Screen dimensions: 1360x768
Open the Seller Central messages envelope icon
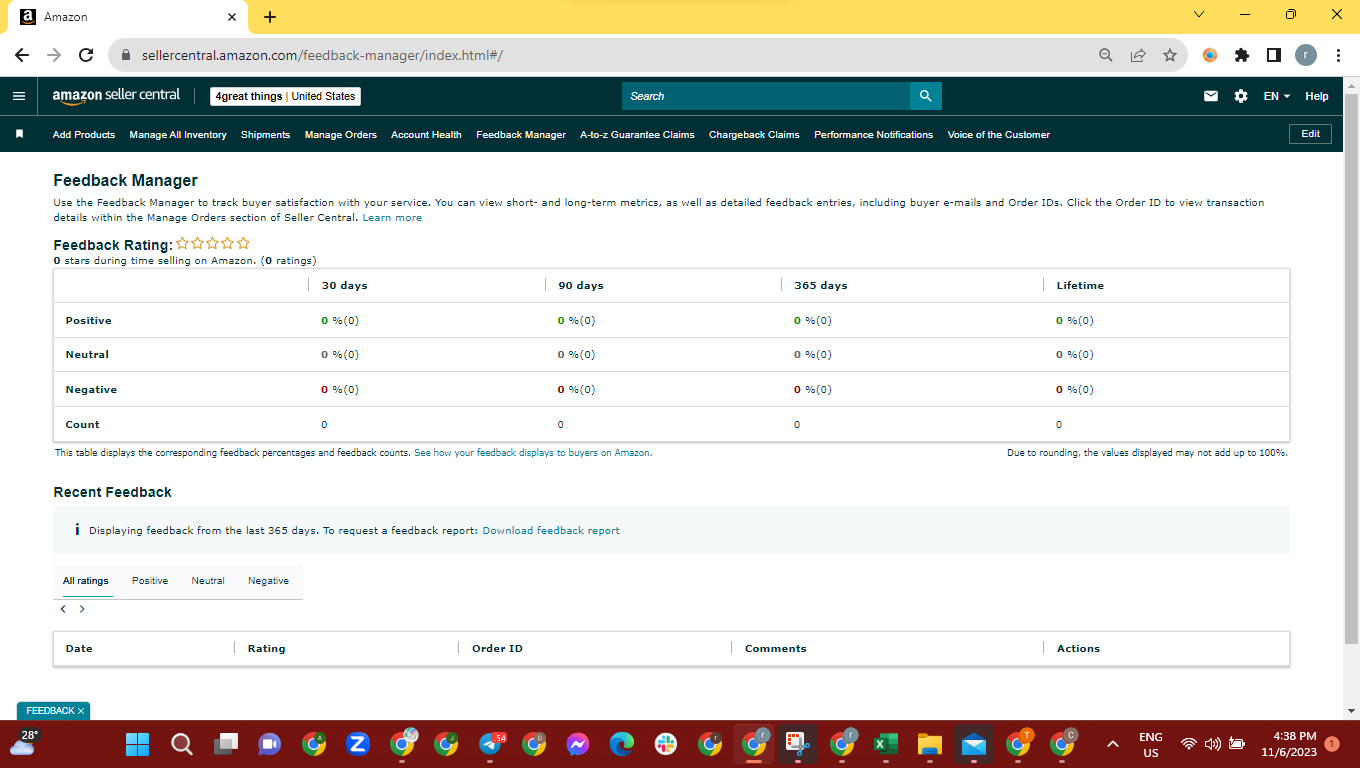click(x=1211, y=96)
